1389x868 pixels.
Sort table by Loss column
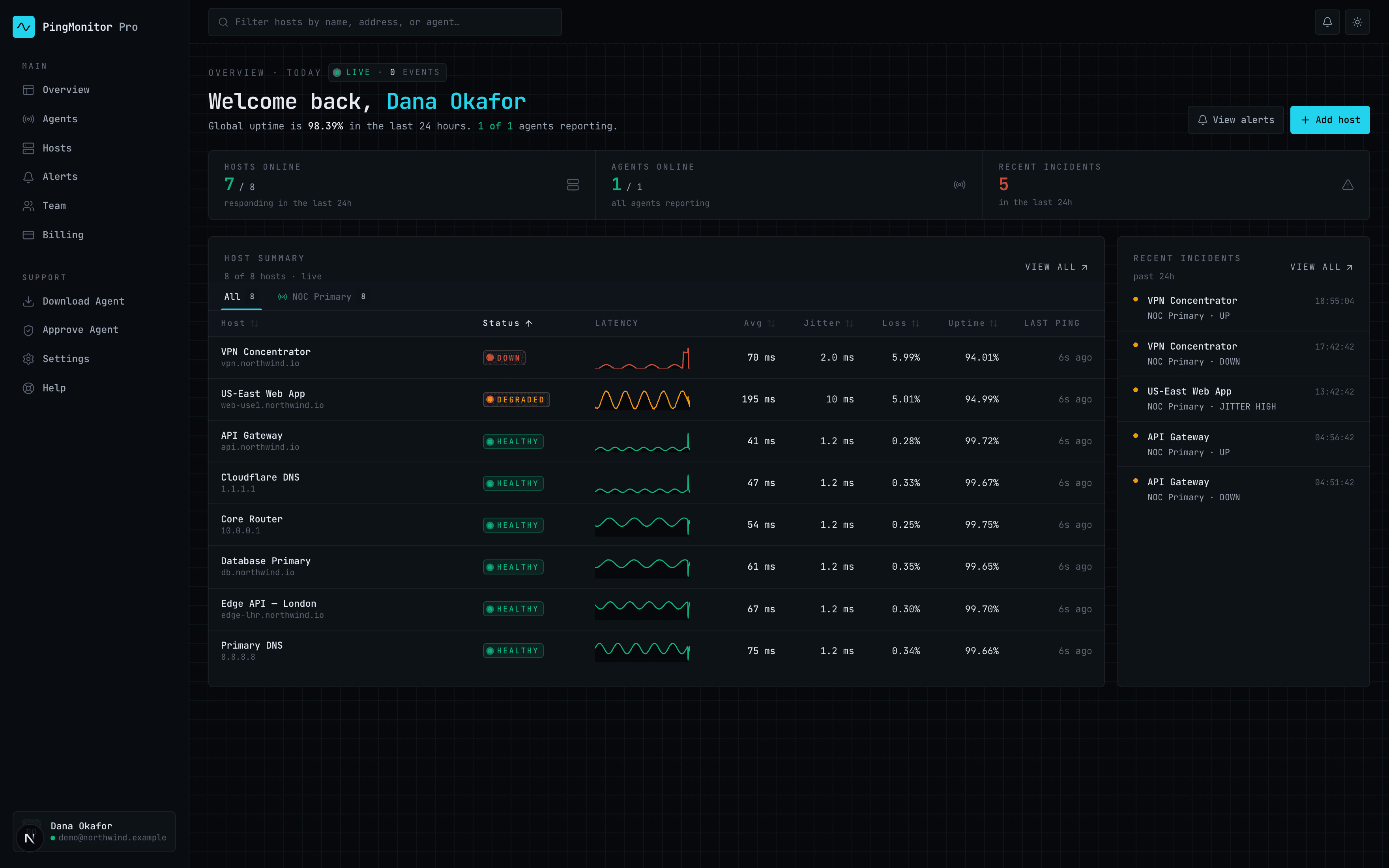900,323
